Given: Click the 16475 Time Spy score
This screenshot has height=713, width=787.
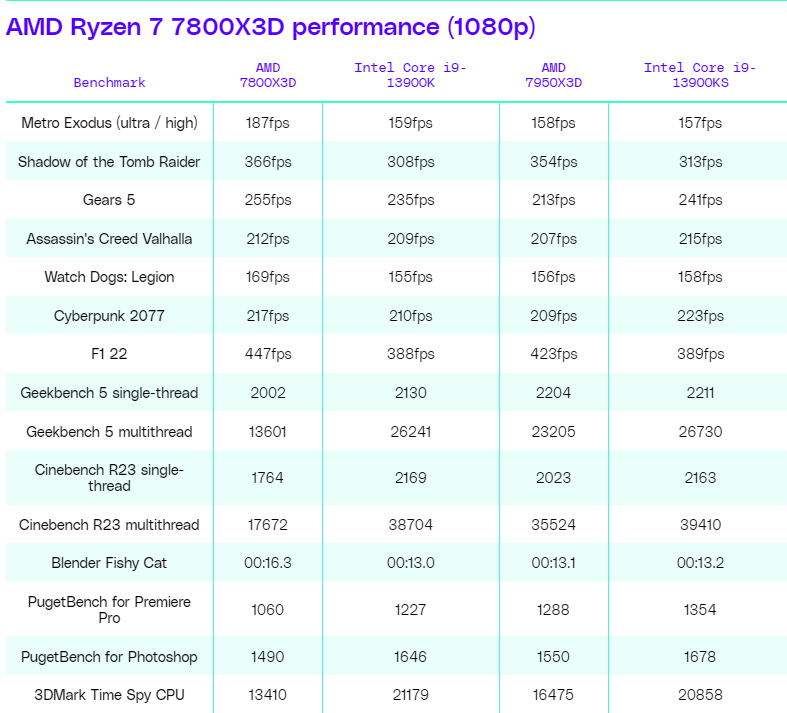Looking at the screenshot, I should (x=553, y=695).
